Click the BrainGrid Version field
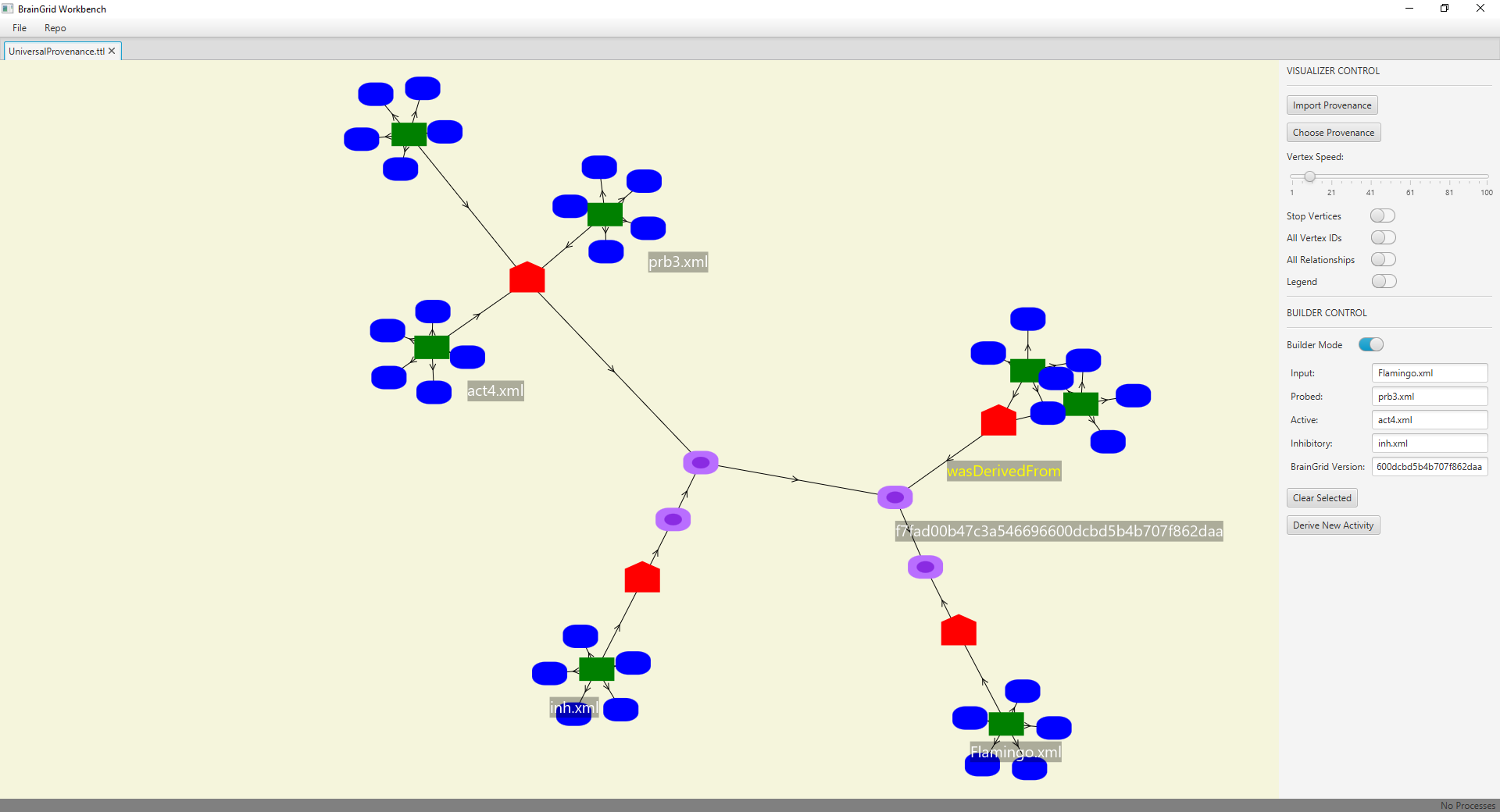The width and height of the screenshot is (1500, 812). (1430, 467)
